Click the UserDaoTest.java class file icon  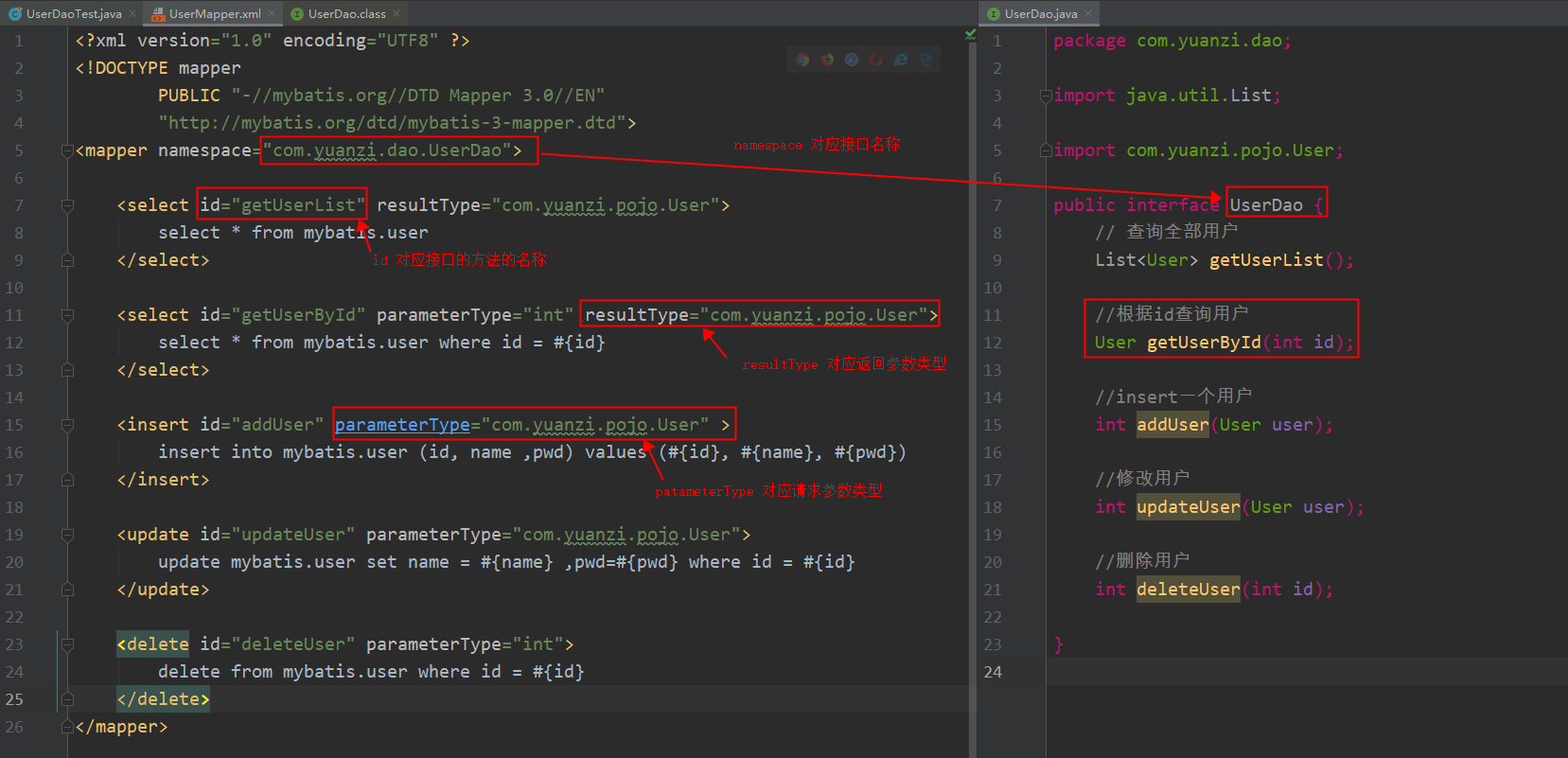(x=15, y=13)
